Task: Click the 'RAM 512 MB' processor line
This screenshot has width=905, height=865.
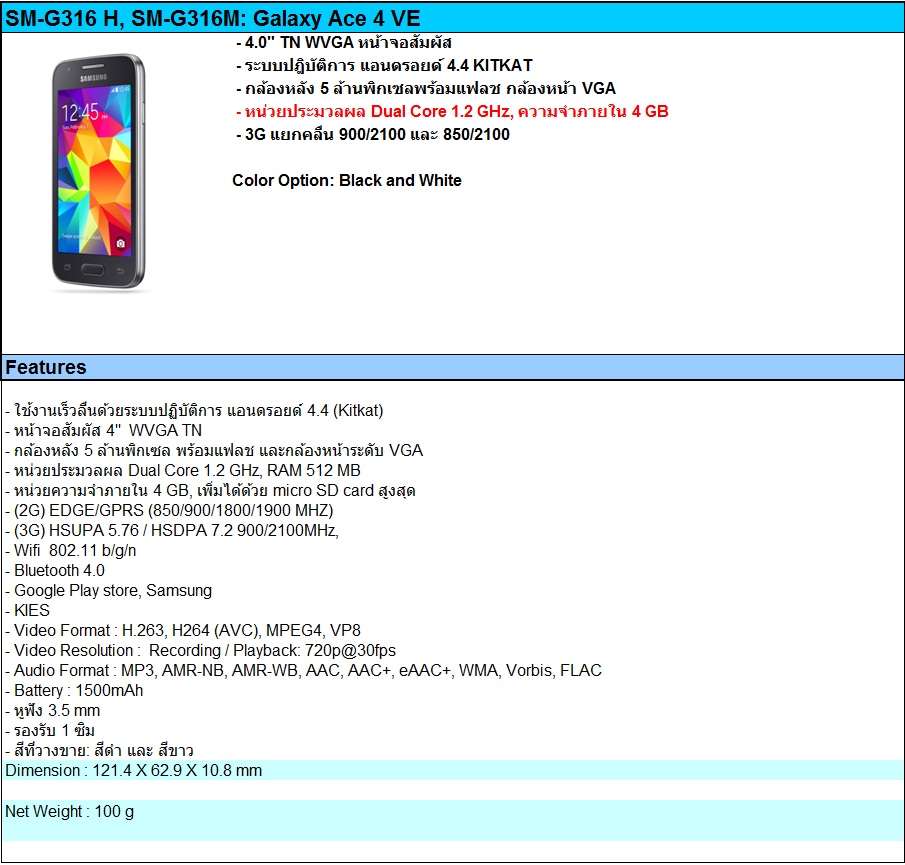Action: click(x=183, y=471)
